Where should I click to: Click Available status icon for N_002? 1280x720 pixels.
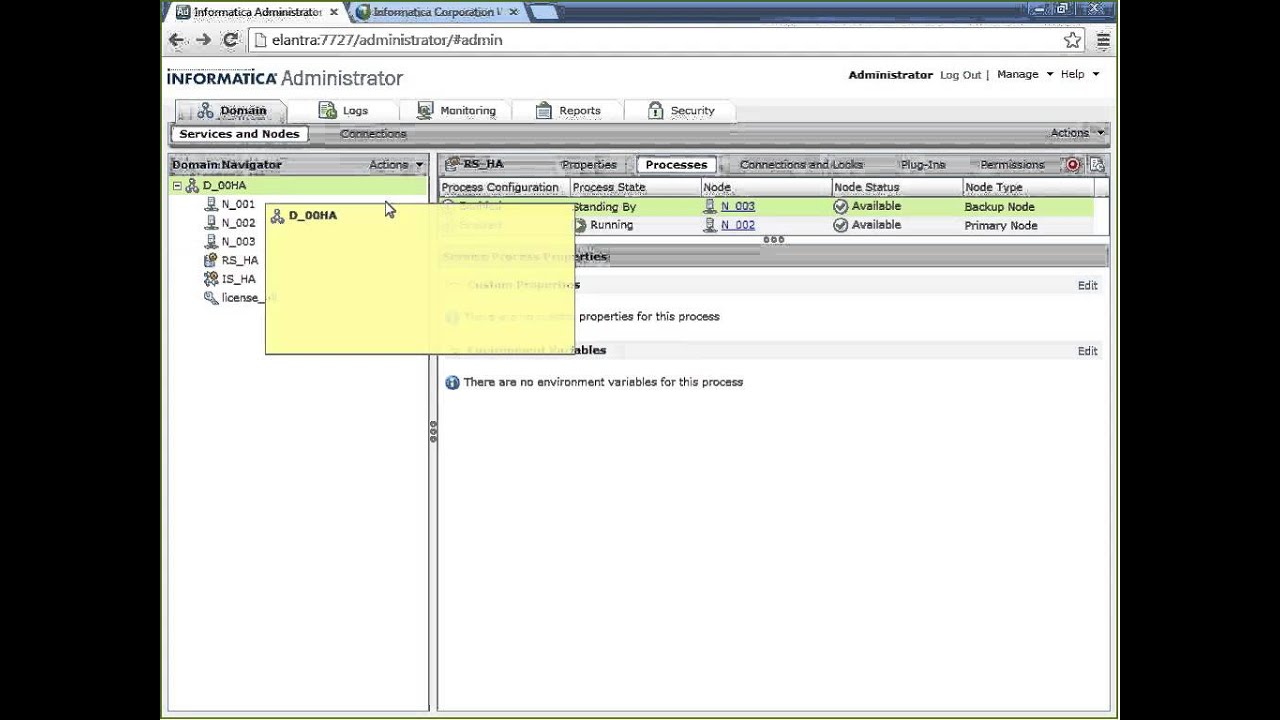[840, 226]
